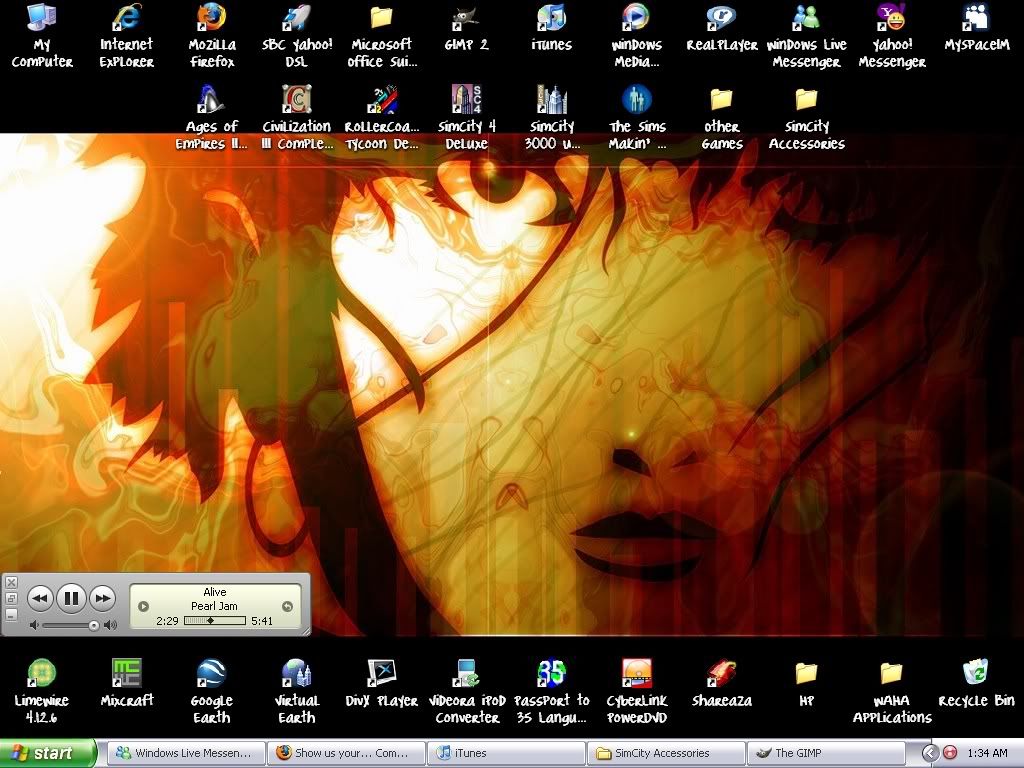This screenshot has height=768, width=1024.
Task: Click the total time "5:41"
Action: coord(262,620)
